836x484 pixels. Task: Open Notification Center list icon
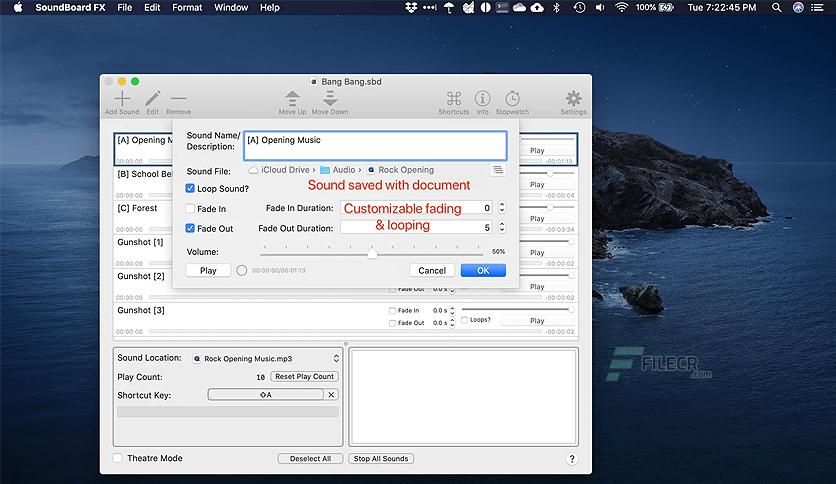817,7
